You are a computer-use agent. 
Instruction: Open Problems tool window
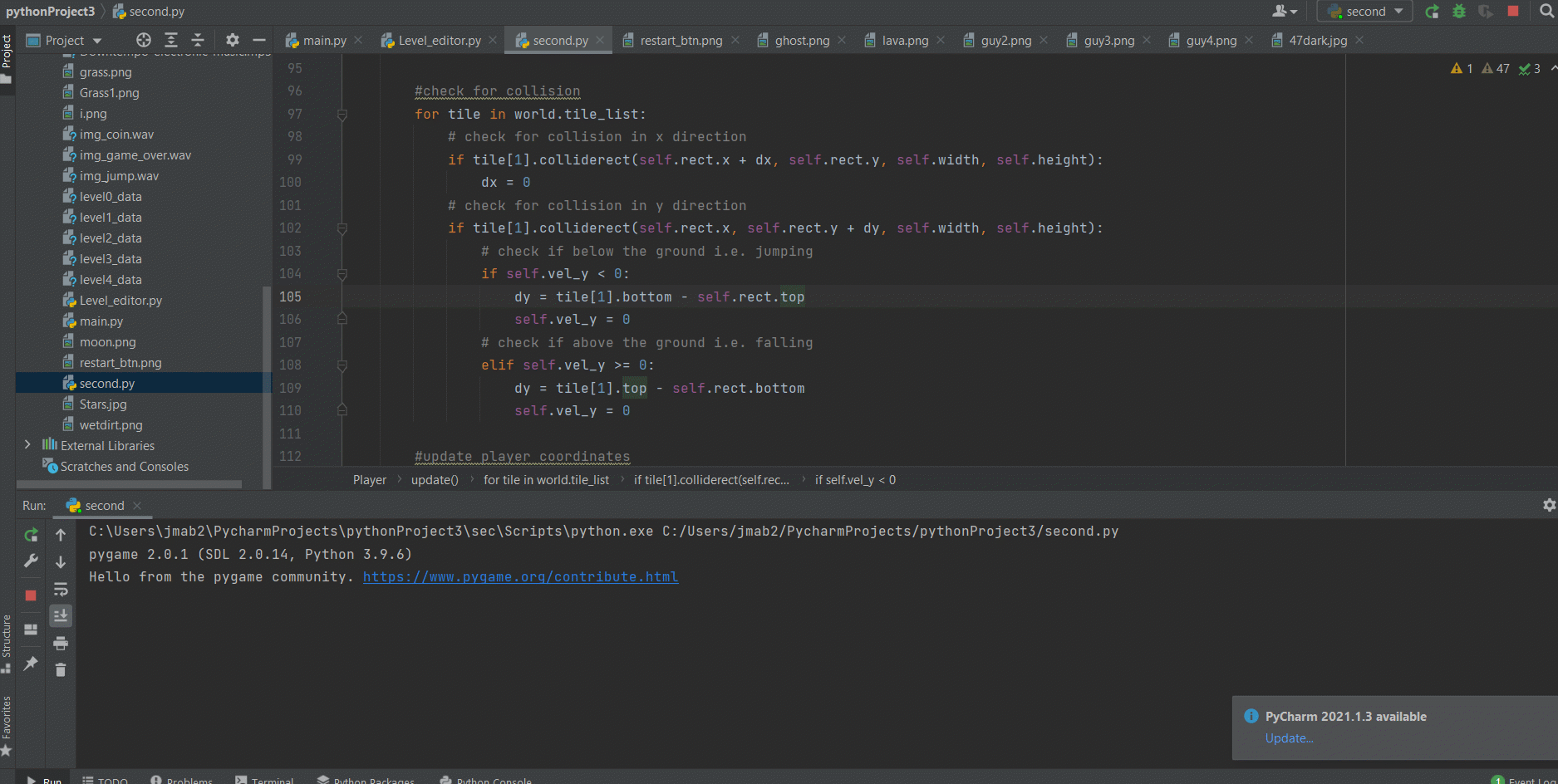181,780
